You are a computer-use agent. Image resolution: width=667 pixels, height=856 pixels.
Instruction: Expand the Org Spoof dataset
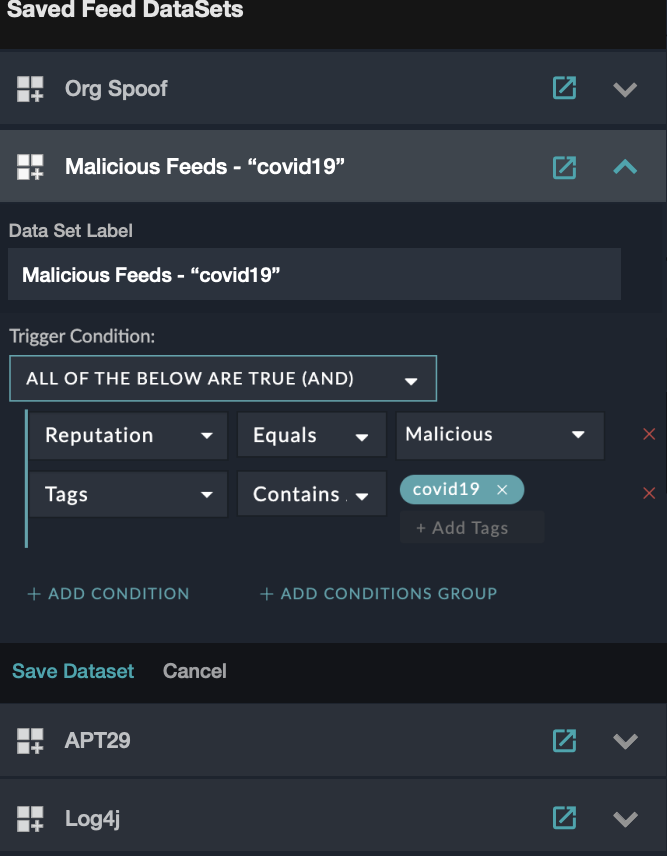coord(625,88)
